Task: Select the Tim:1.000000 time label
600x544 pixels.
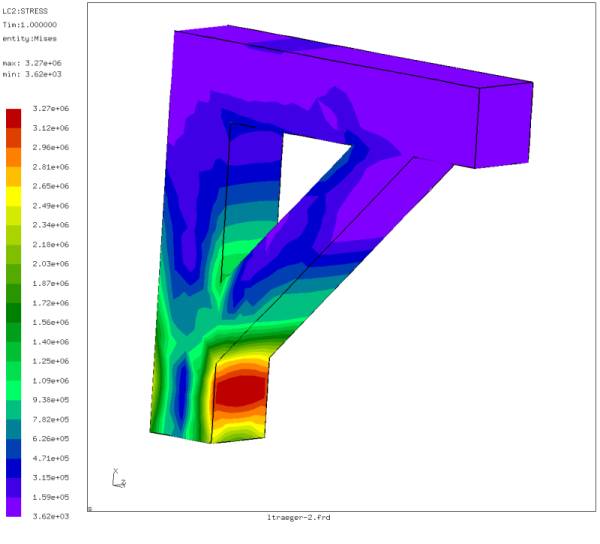Action: (31, 24)
